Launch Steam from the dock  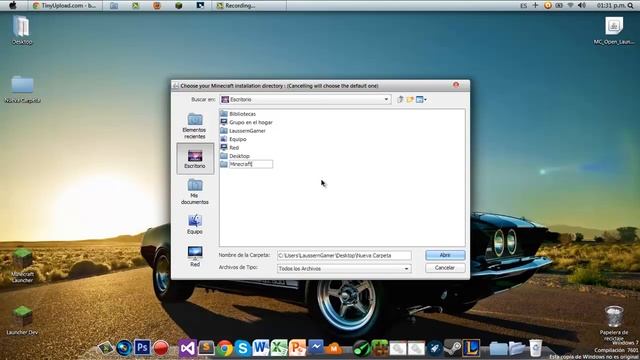453,348
